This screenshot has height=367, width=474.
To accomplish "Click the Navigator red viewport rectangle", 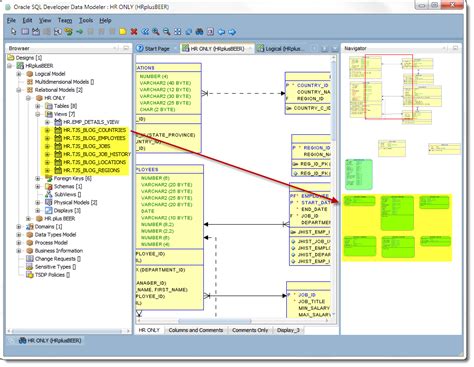I will [x=389, y=87].
